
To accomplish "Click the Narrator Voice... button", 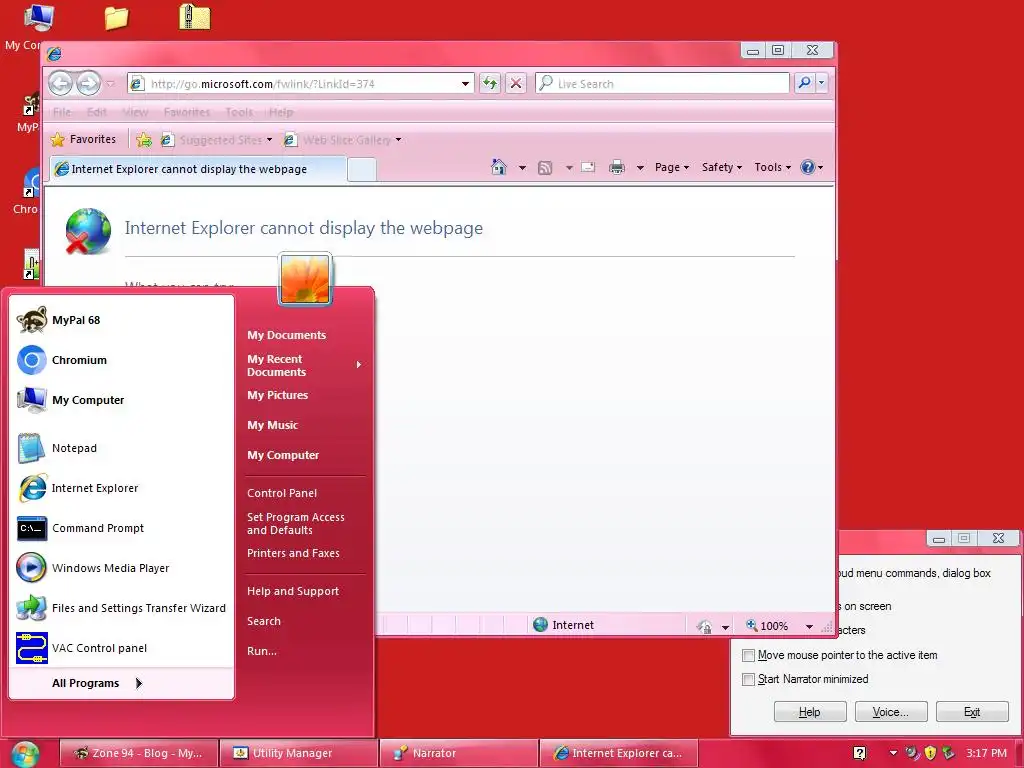I will tap(891, 712).
